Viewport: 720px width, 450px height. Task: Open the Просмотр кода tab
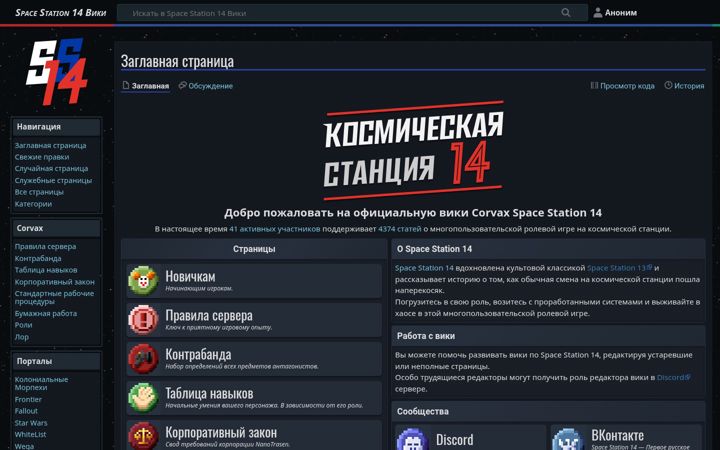click(622, 86)
